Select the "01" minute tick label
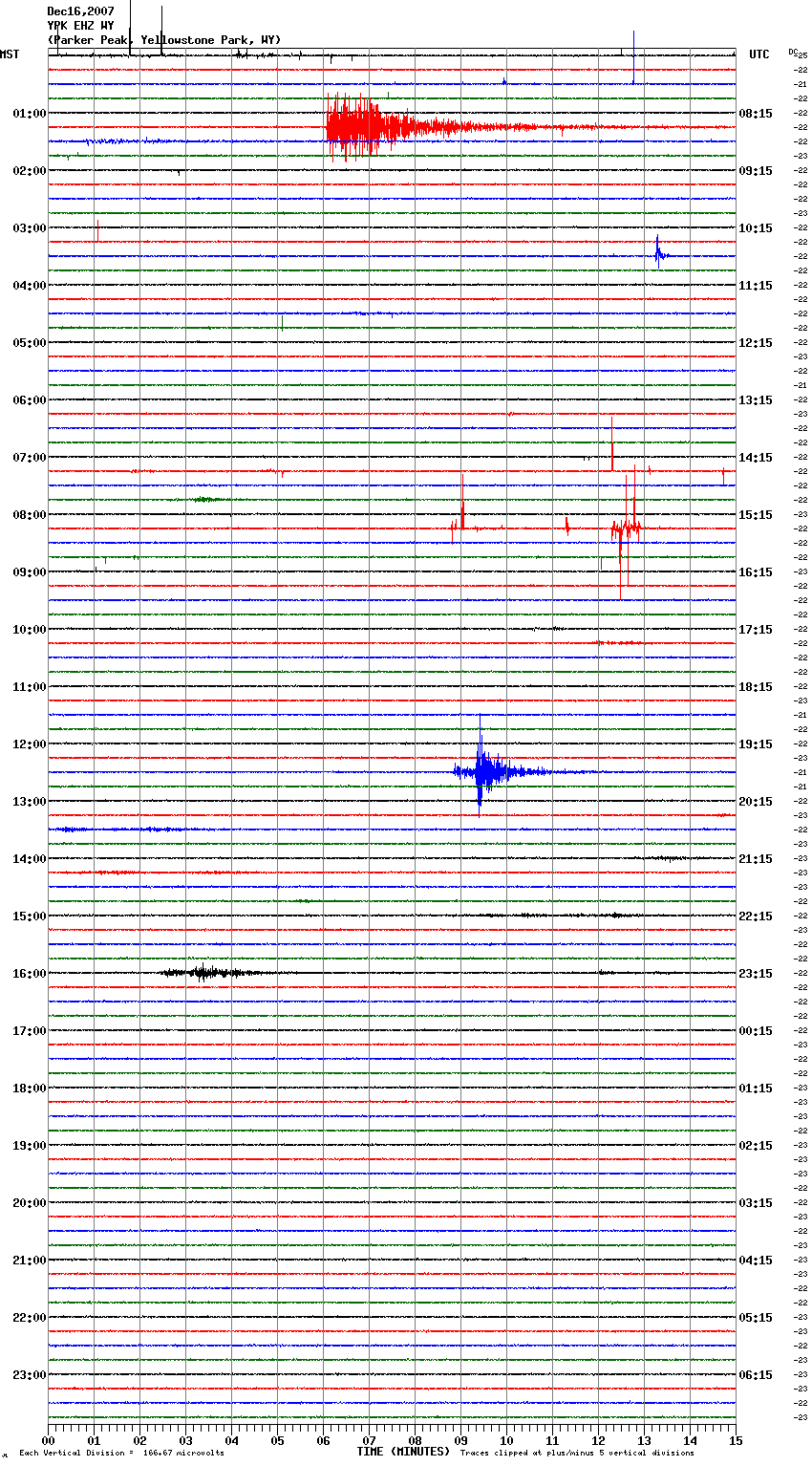 click(x=94, y=1440)
